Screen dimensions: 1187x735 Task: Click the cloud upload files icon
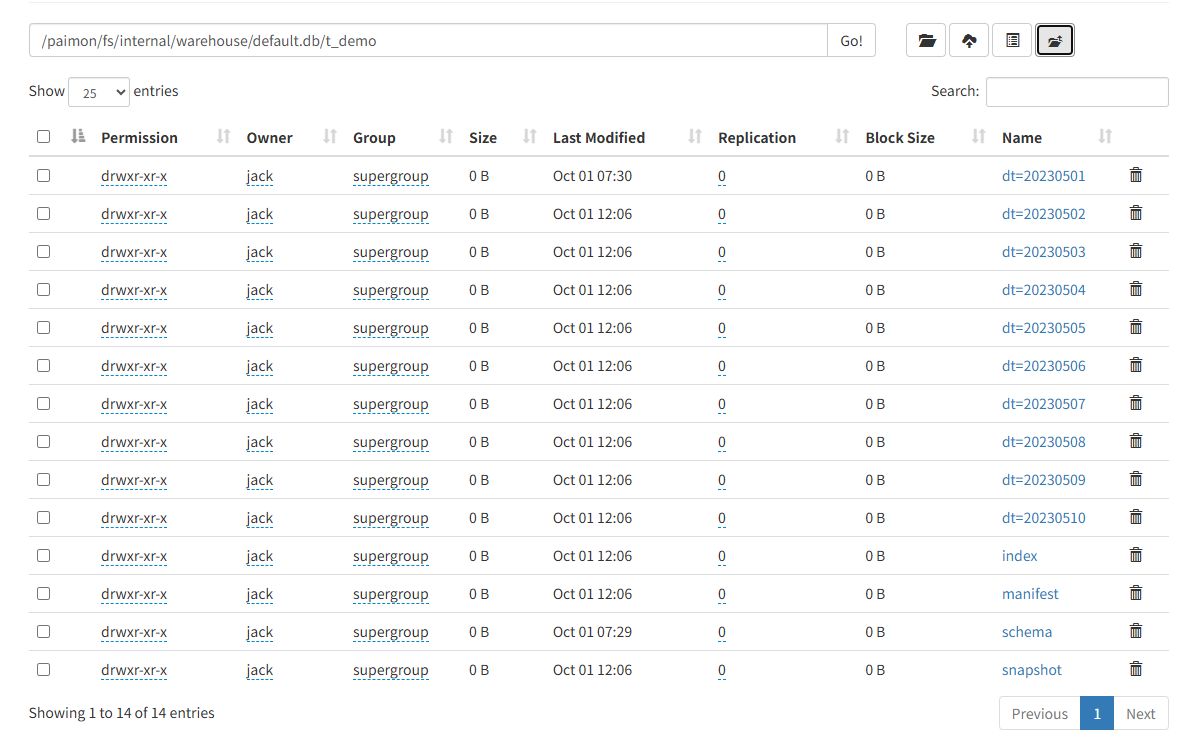click(969, 41)
